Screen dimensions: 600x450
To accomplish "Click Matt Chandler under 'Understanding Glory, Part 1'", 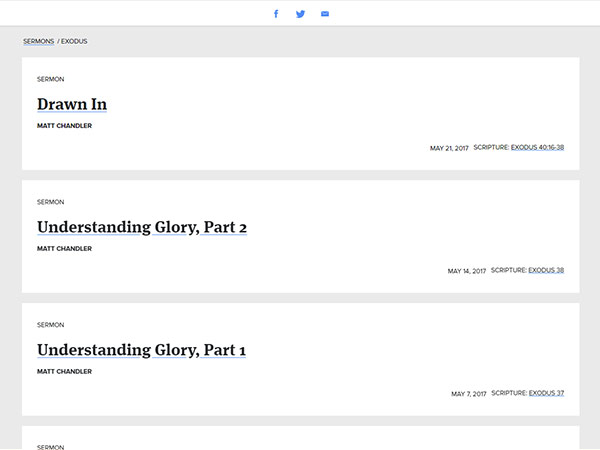I will point(64,371).
